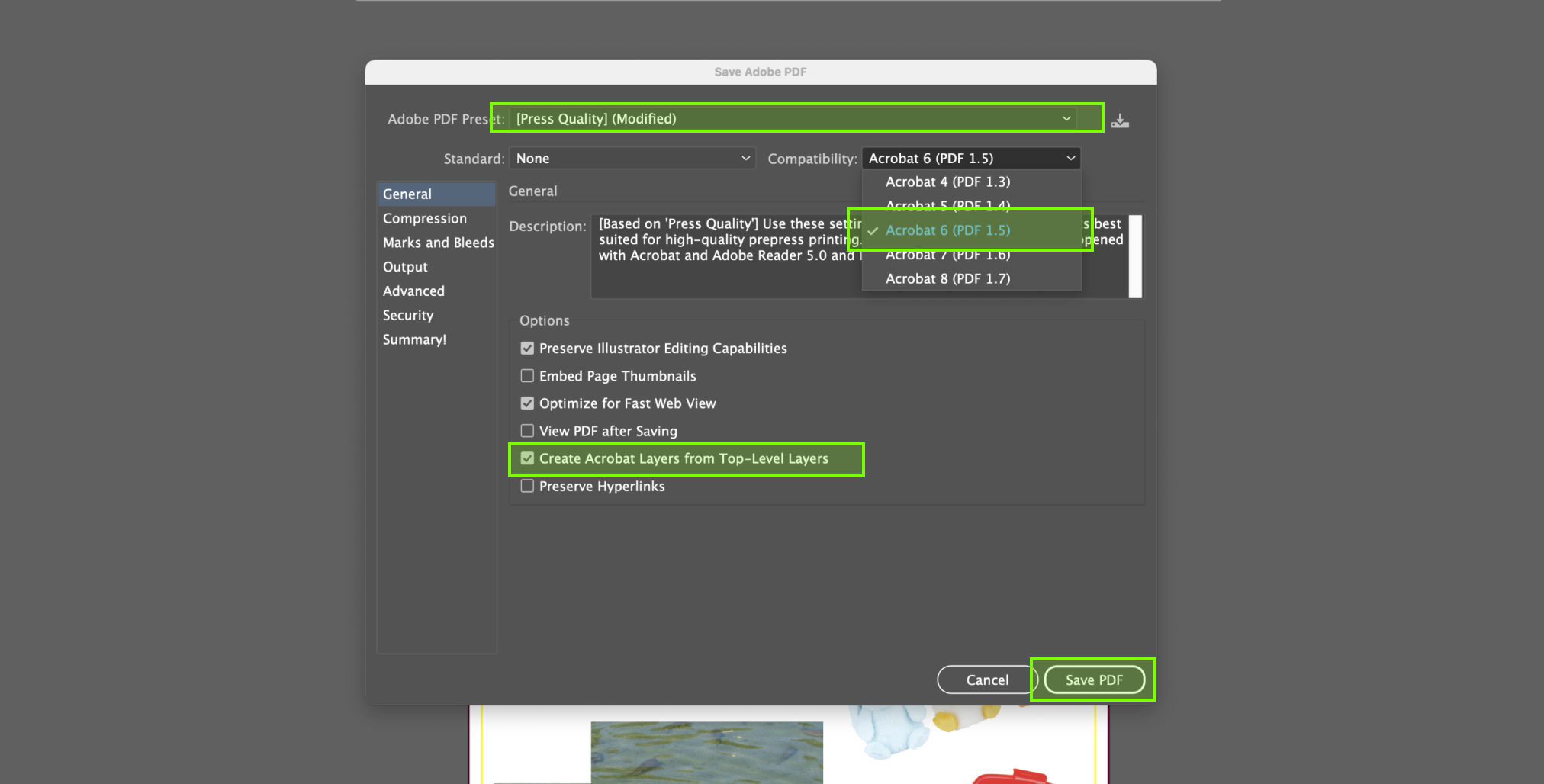The image size is (1544, 784).
Task: Uncheck Preserve Illustrator Editing Capabilities
Action: (527, 349)
